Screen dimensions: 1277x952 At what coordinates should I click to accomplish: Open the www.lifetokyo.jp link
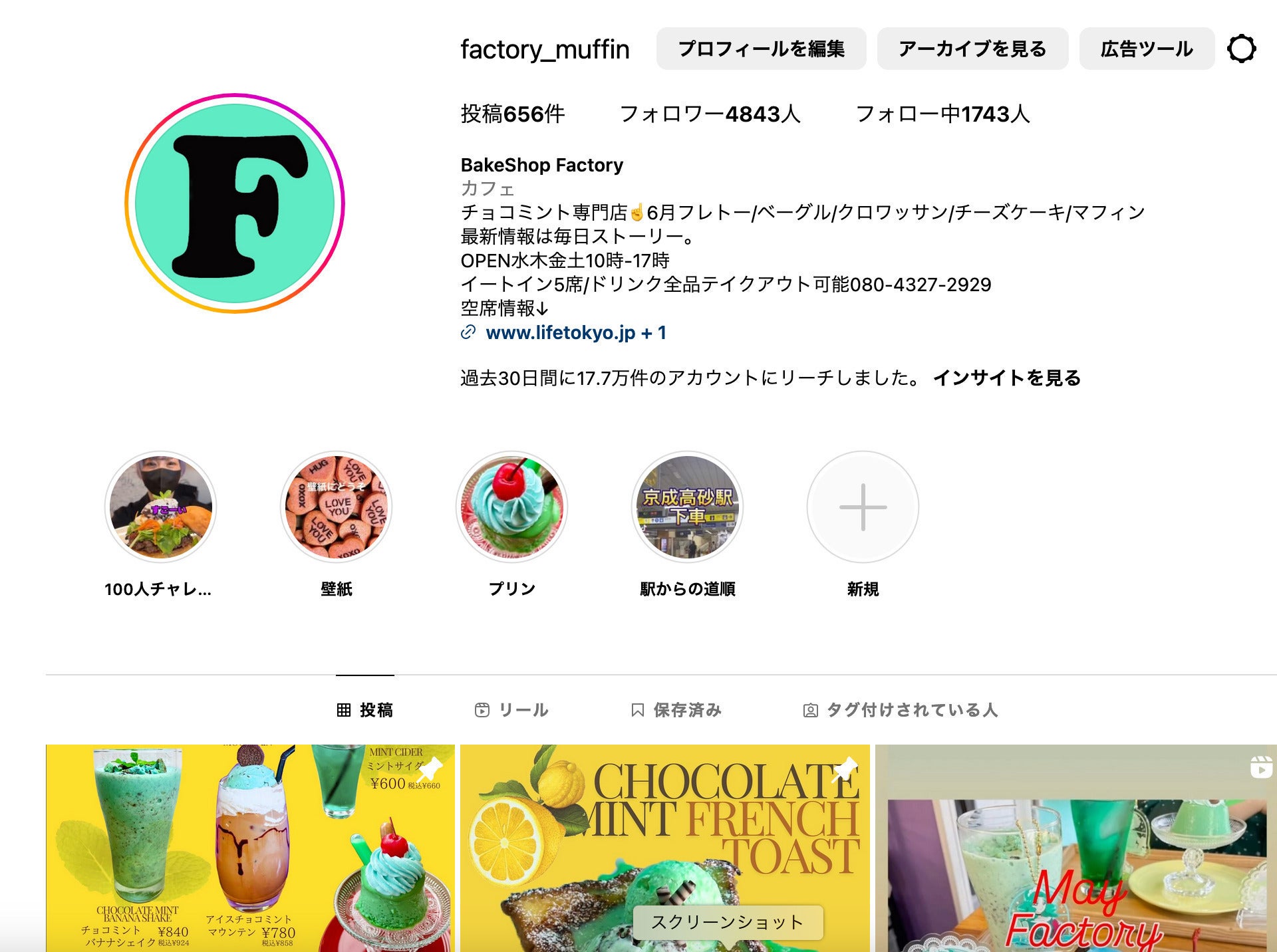[x=561, y=332]
